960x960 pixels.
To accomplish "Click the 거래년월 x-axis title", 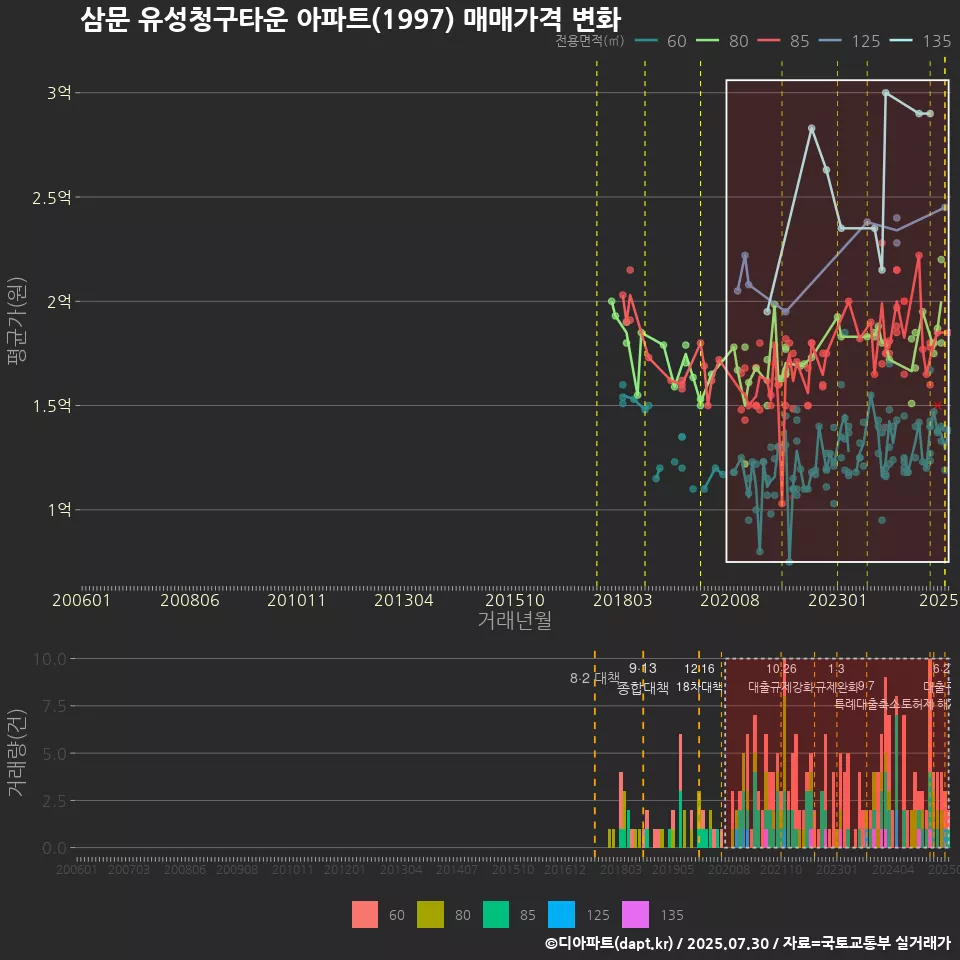I will click(x=515, y=620).
